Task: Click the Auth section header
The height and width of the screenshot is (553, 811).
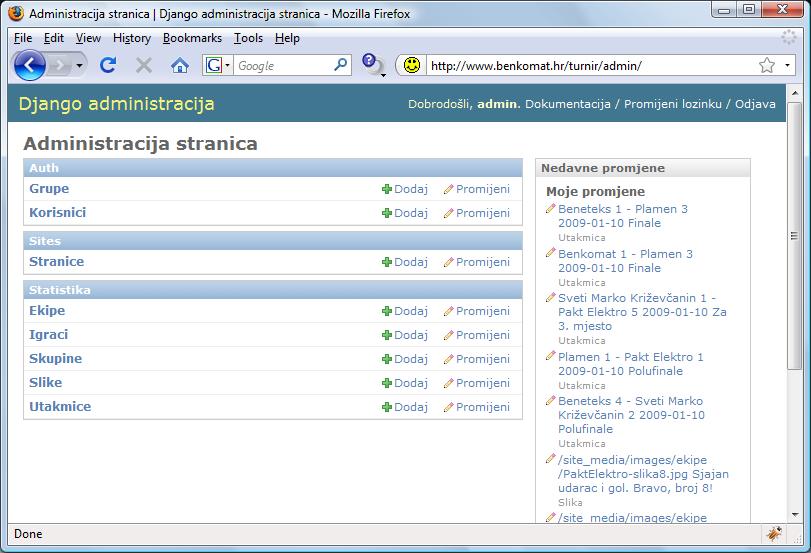Action: [273, 168]
